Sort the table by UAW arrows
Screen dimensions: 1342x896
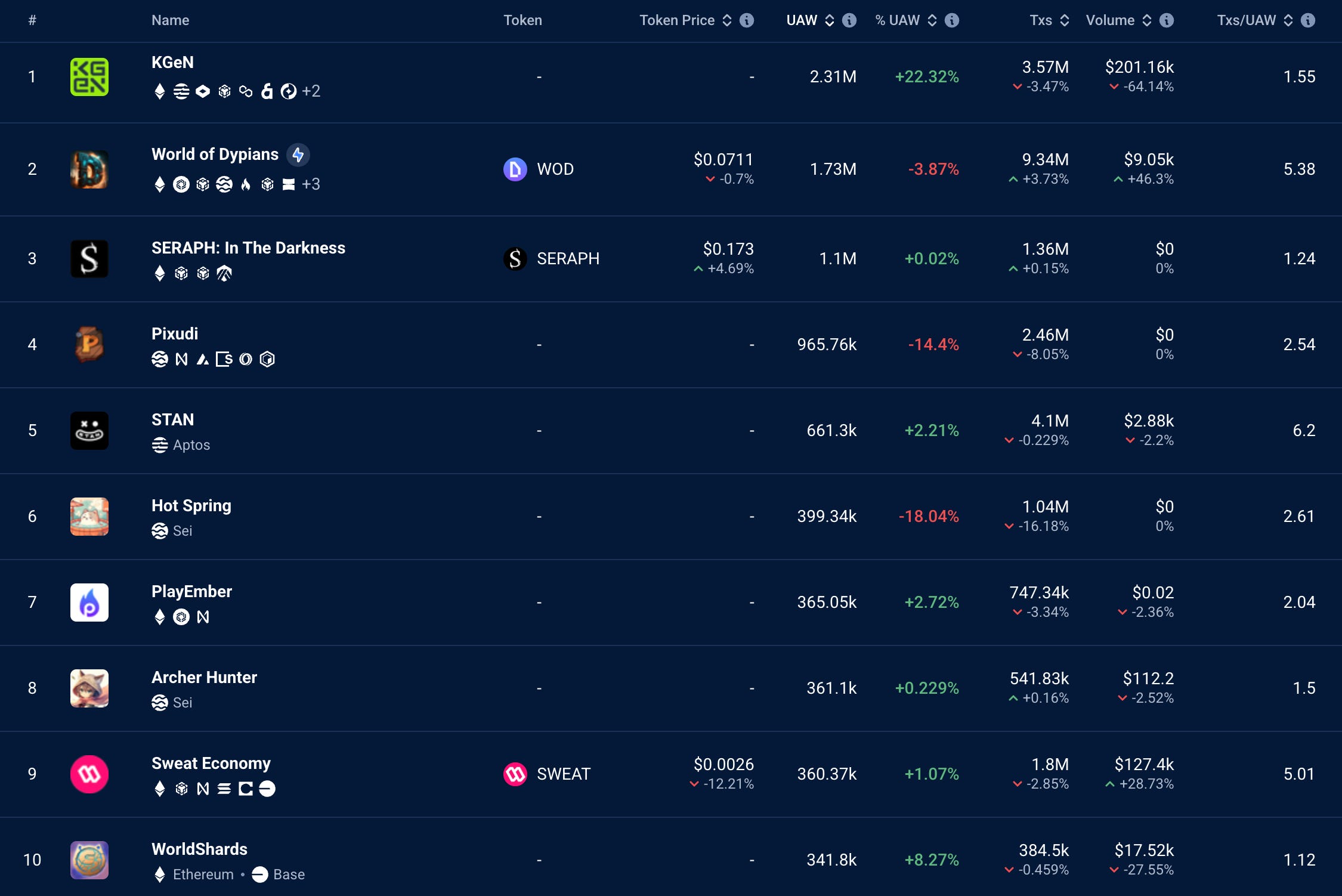coord(830,20)
